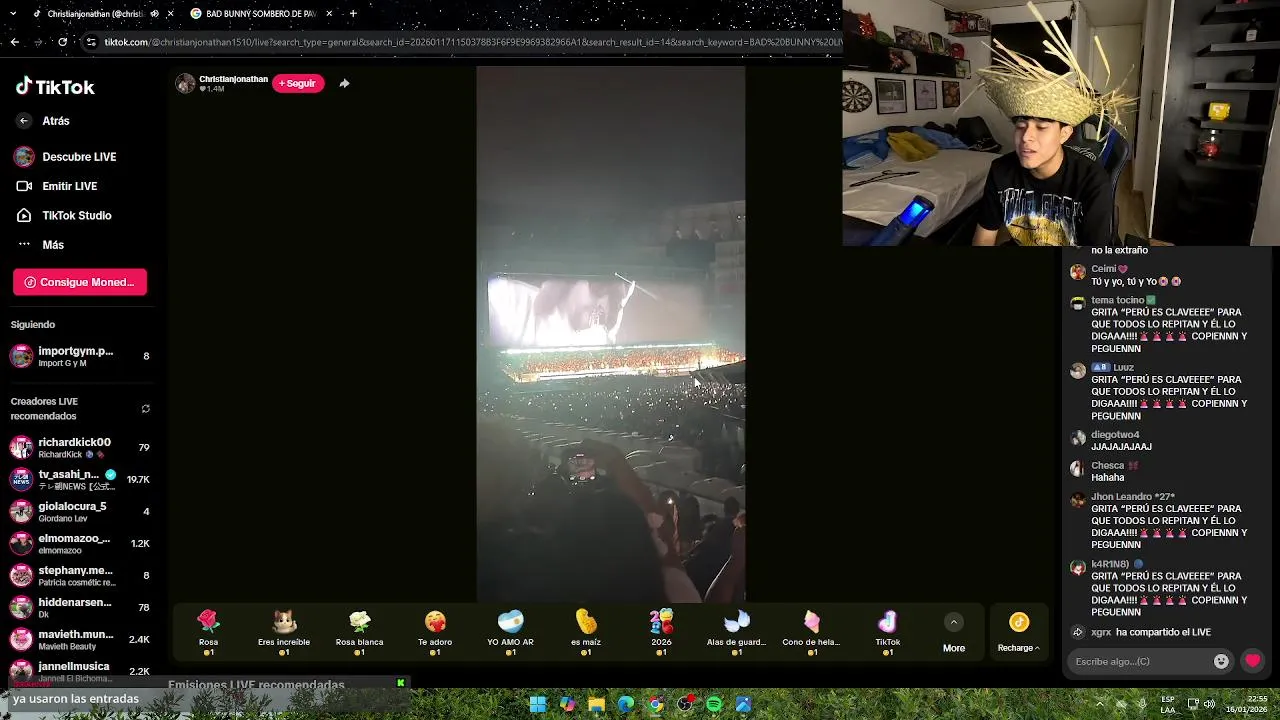This screenshot has width=1280, height=720.
Task: Open janellmusica live stream
Action: (80, 671)
